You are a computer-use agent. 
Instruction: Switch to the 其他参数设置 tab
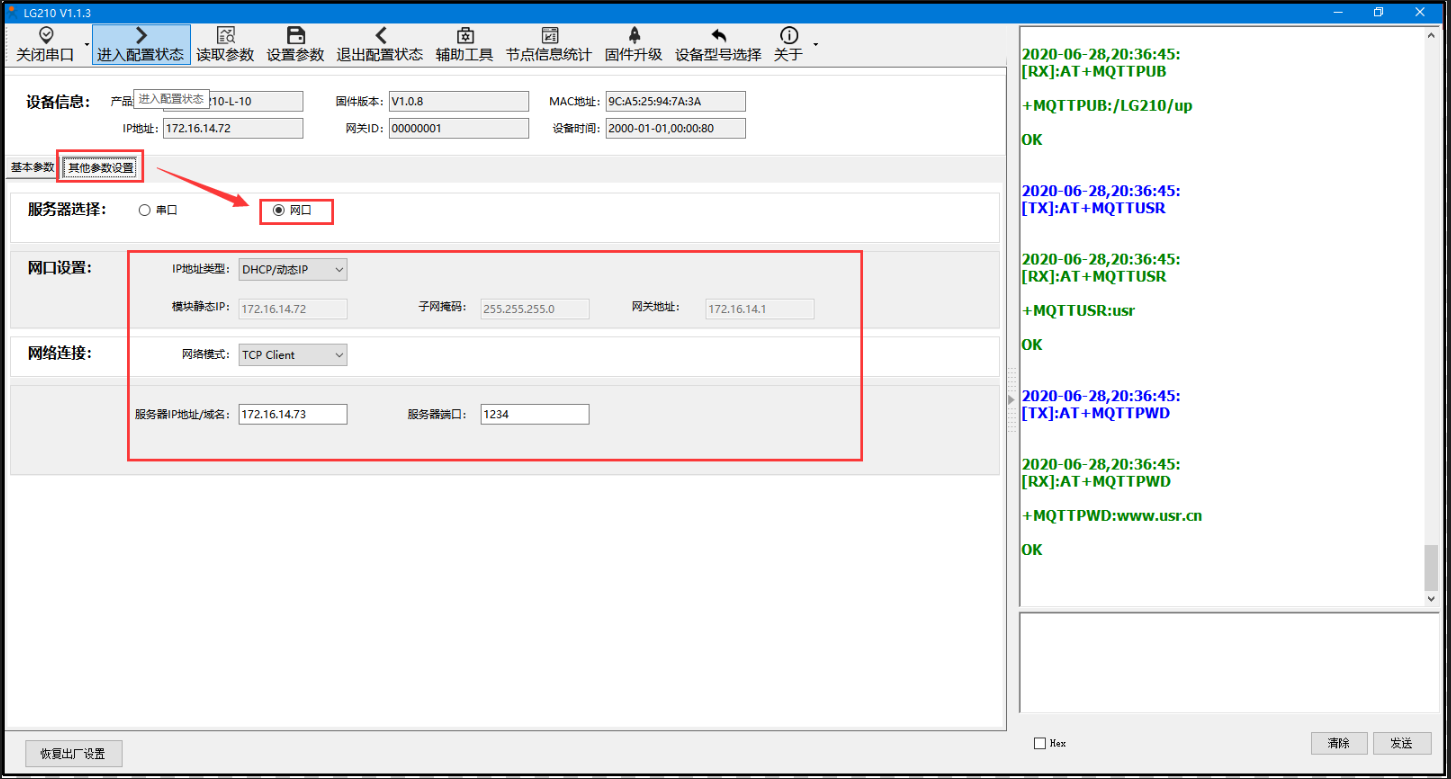click(100, 168)
